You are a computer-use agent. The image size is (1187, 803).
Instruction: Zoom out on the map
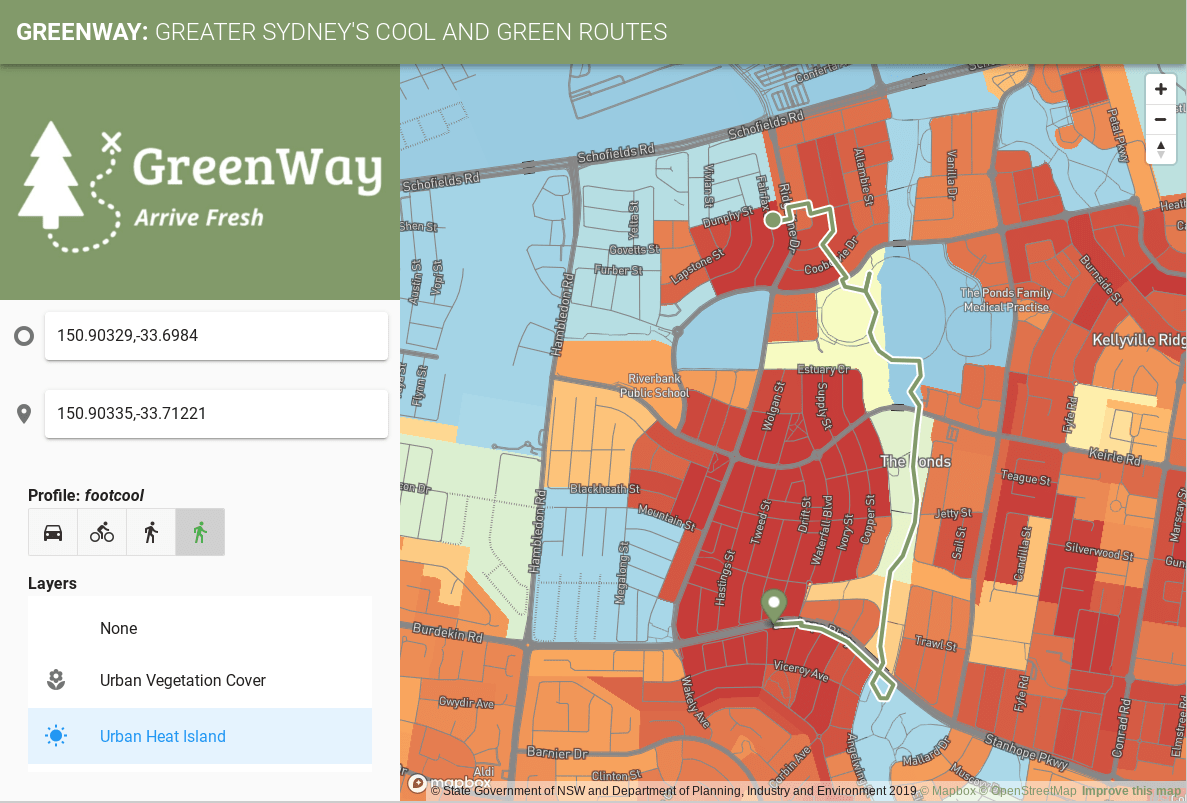pyautogui.click(x=1161, y=119)
